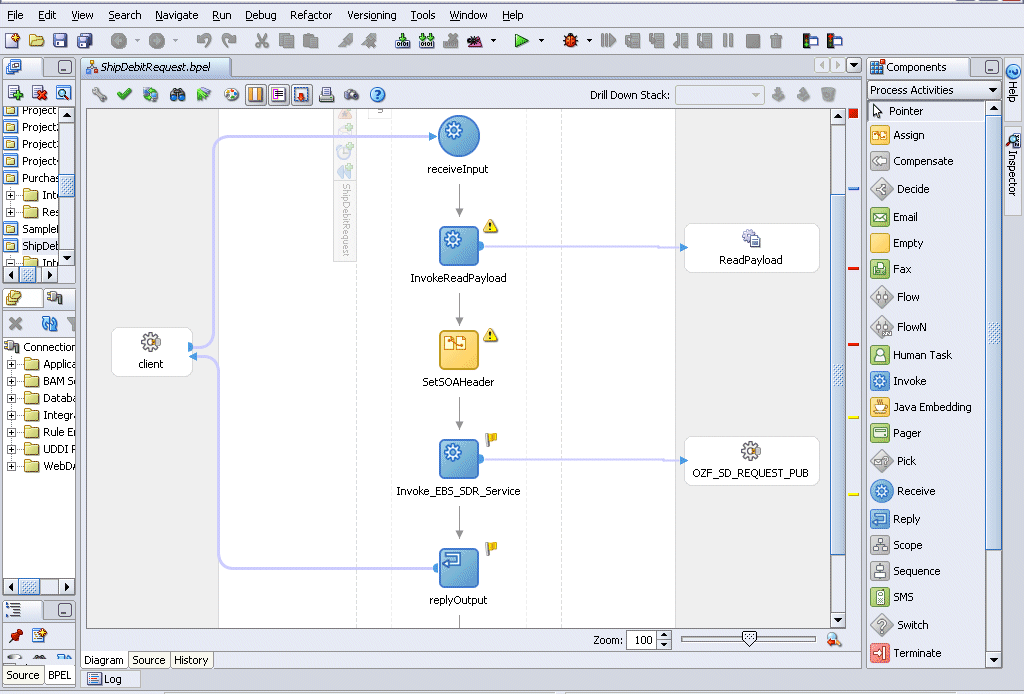1024x694 pixels.
Task: Click the ReadPayload partner link
Action: [751, 247]
